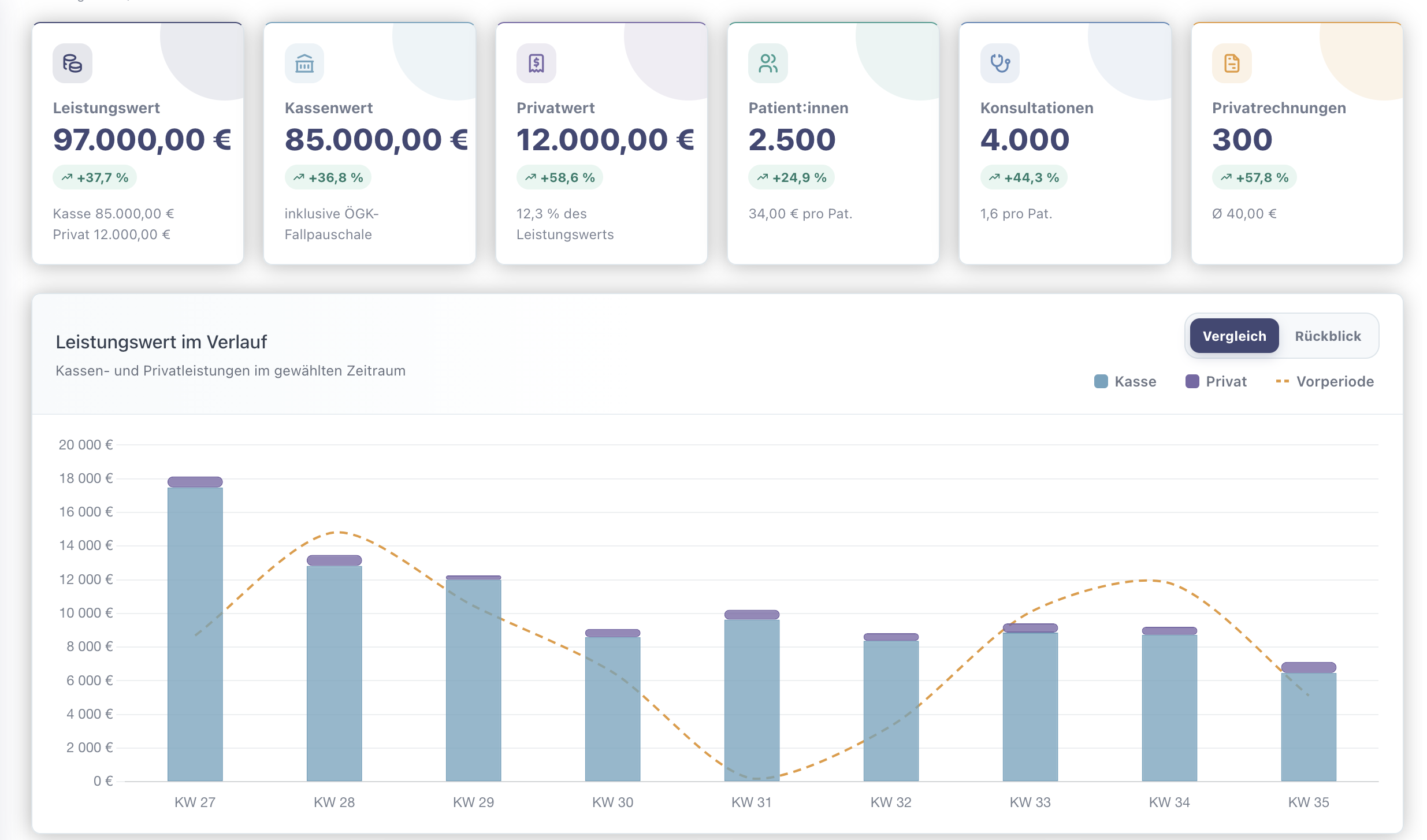Click the 'Leistungswert im Verlauf' heading
Image resolution: width=1427 pixels, height=840 pixels.
tap(161, 342)
